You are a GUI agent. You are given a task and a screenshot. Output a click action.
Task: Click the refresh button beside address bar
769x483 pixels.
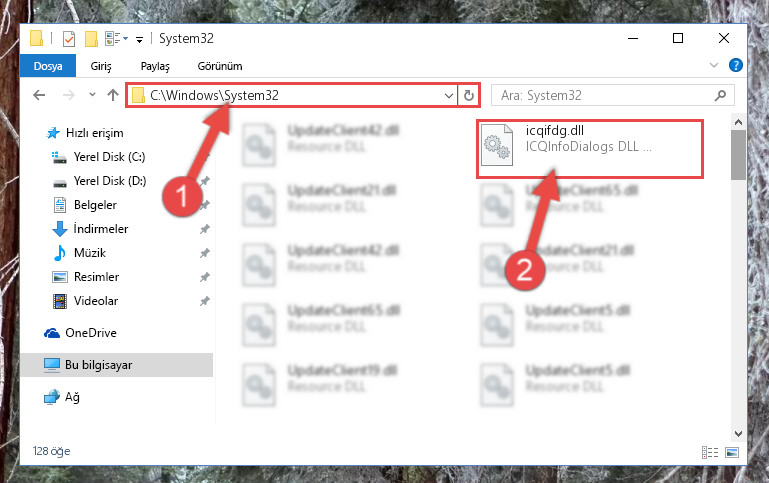(x=469, y=95)
